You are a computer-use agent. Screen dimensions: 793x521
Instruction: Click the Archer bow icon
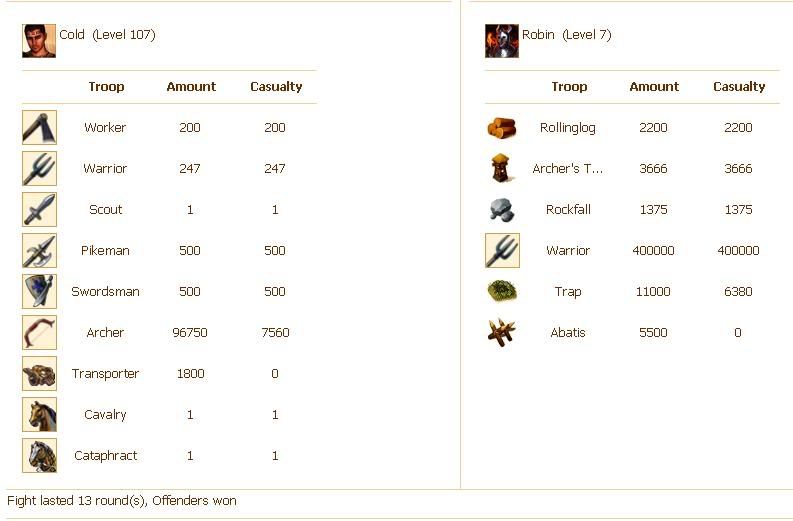point(39,333)
